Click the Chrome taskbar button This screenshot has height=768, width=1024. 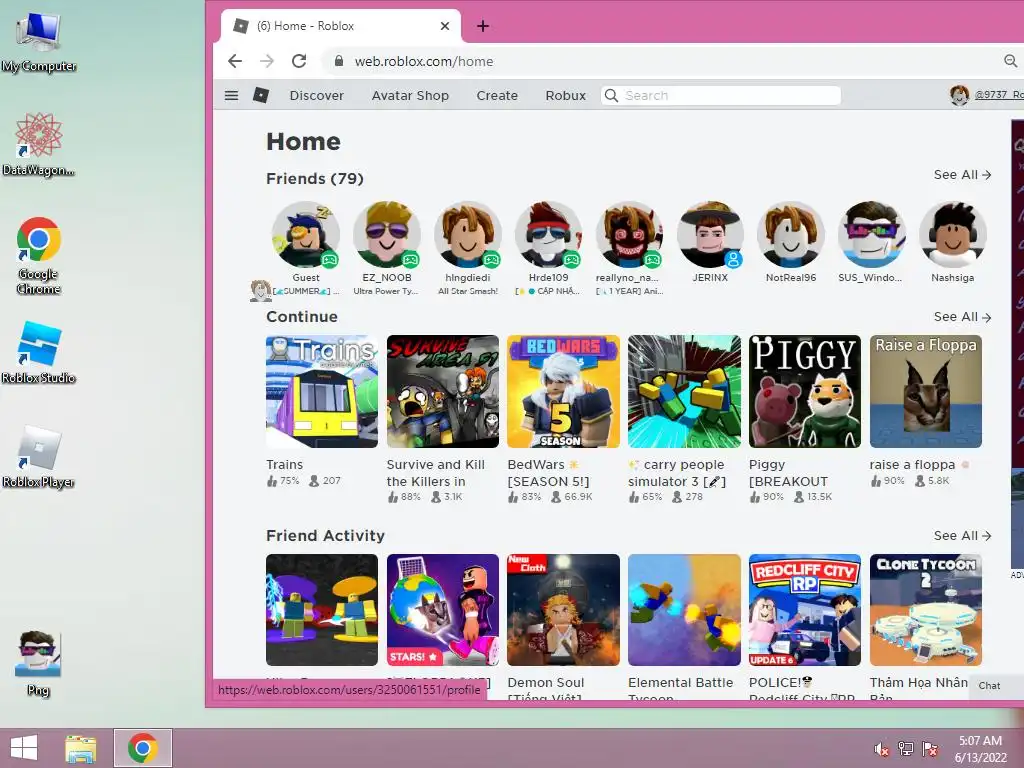click(143, 748)
